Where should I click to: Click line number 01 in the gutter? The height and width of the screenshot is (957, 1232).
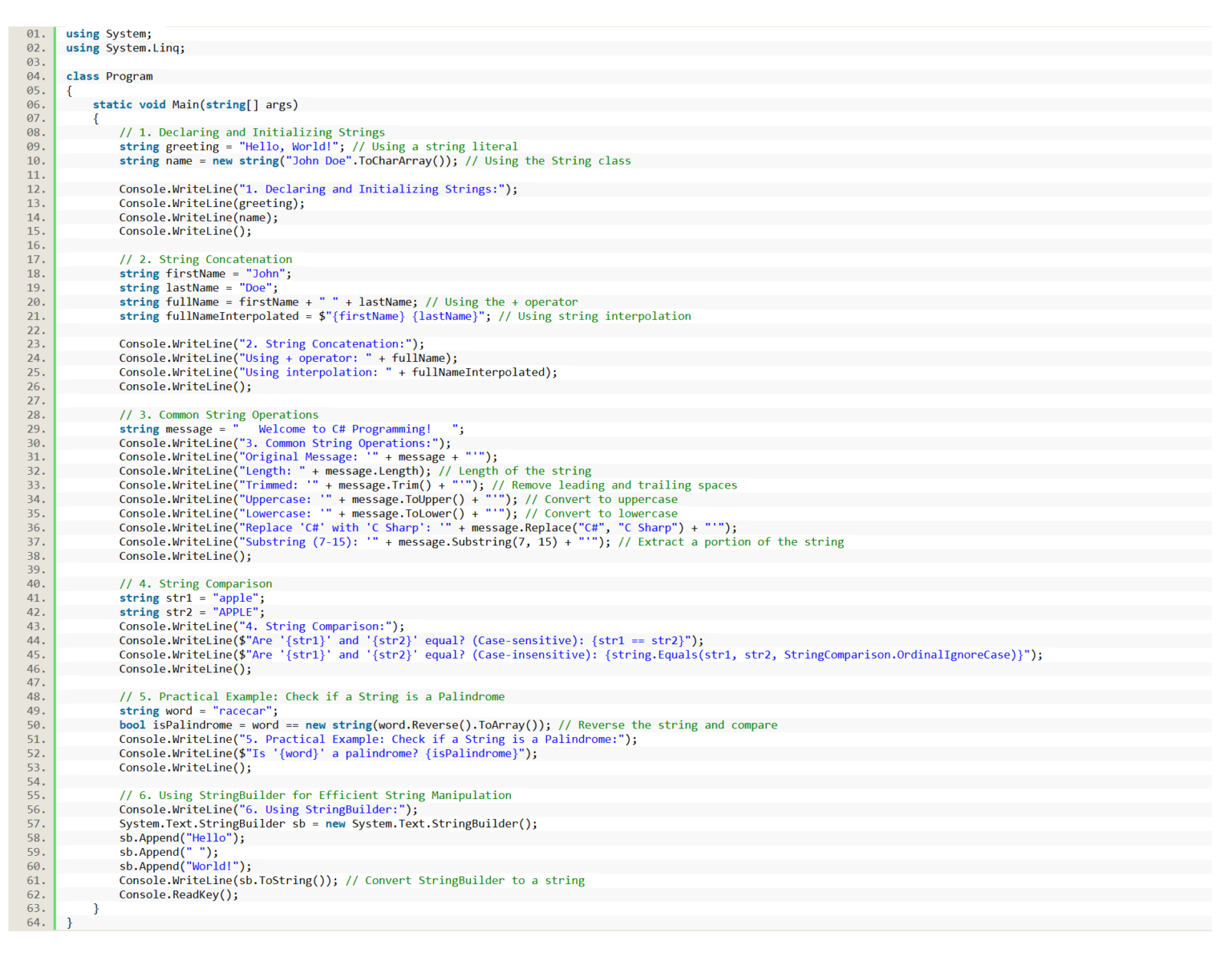[x=35, y=34]
